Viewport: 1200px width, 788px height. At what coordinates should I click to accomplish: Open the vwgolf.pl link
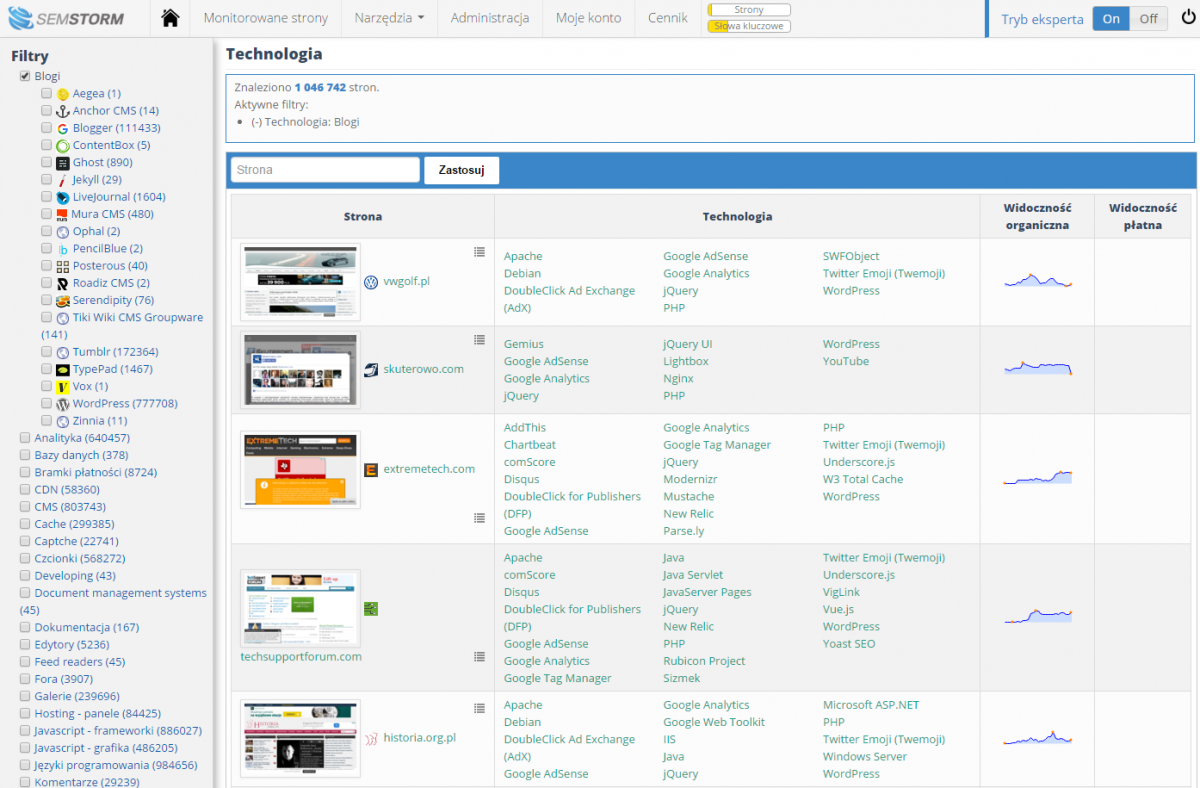click(406, 282)
